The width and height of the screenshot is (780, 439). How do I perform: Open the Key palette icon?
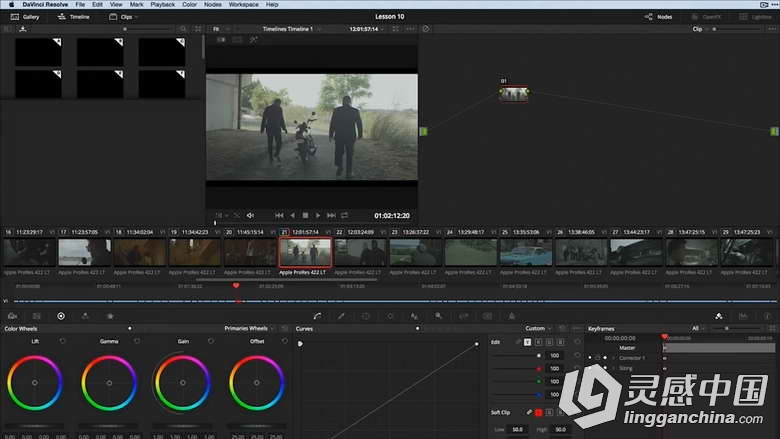click(x=438, y=316)
